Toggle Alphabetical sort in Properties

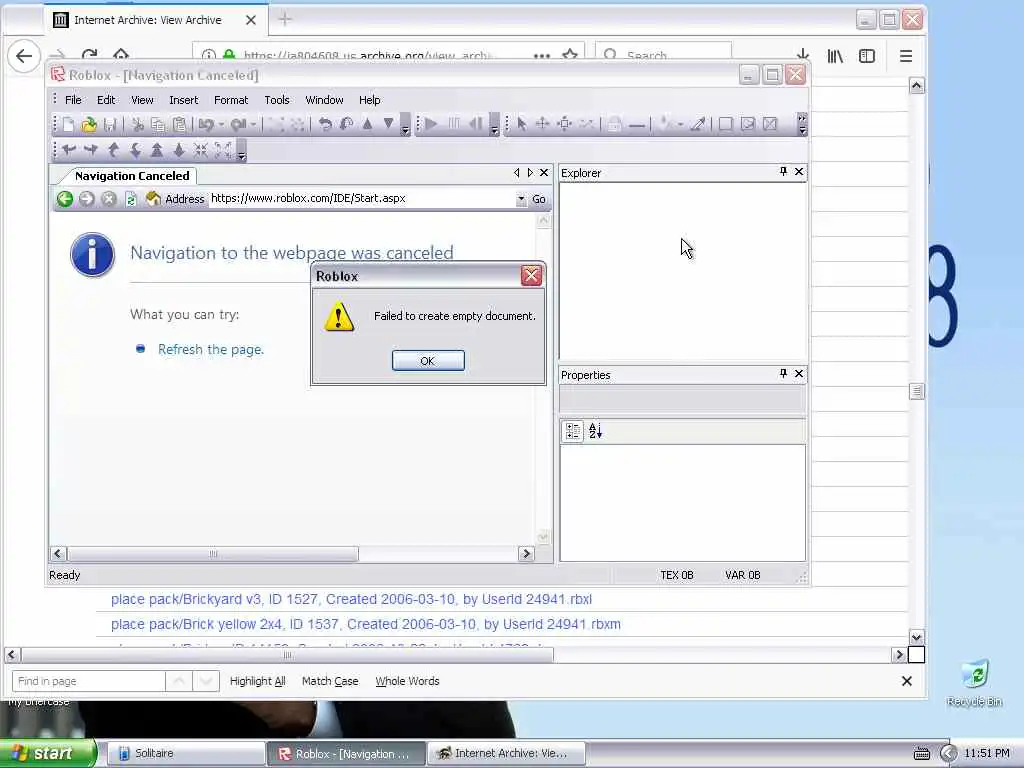(596, 431)
